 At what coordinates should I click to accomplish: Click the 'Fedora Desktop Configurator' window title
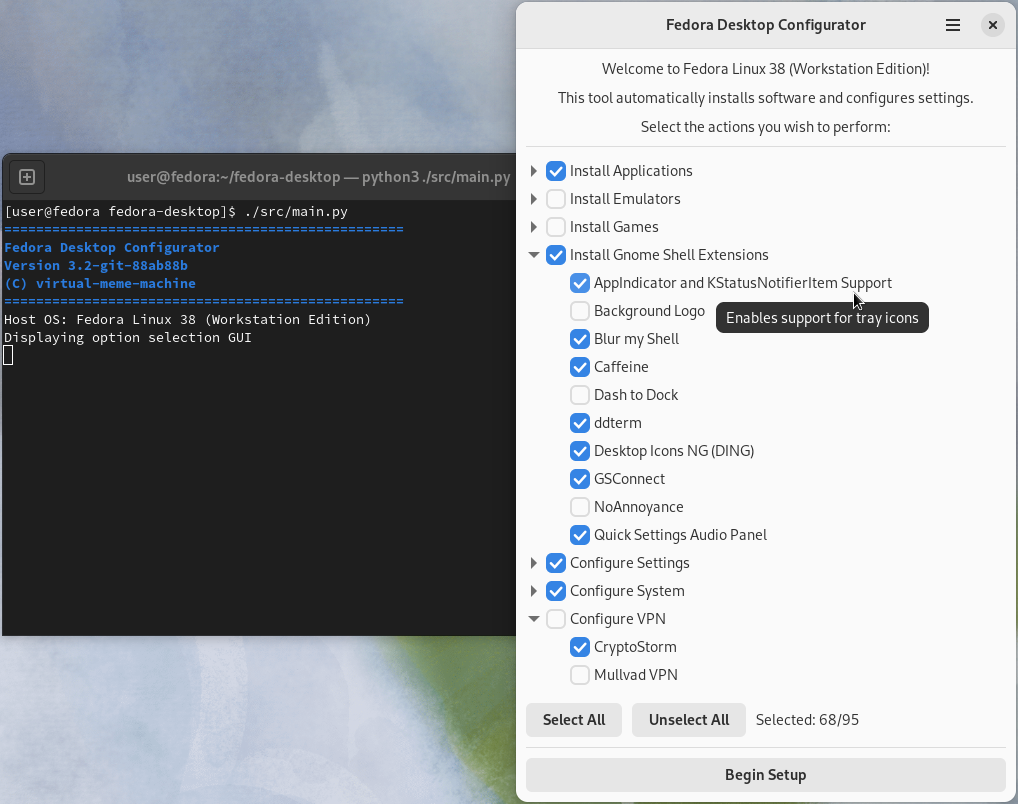[765, 25]
